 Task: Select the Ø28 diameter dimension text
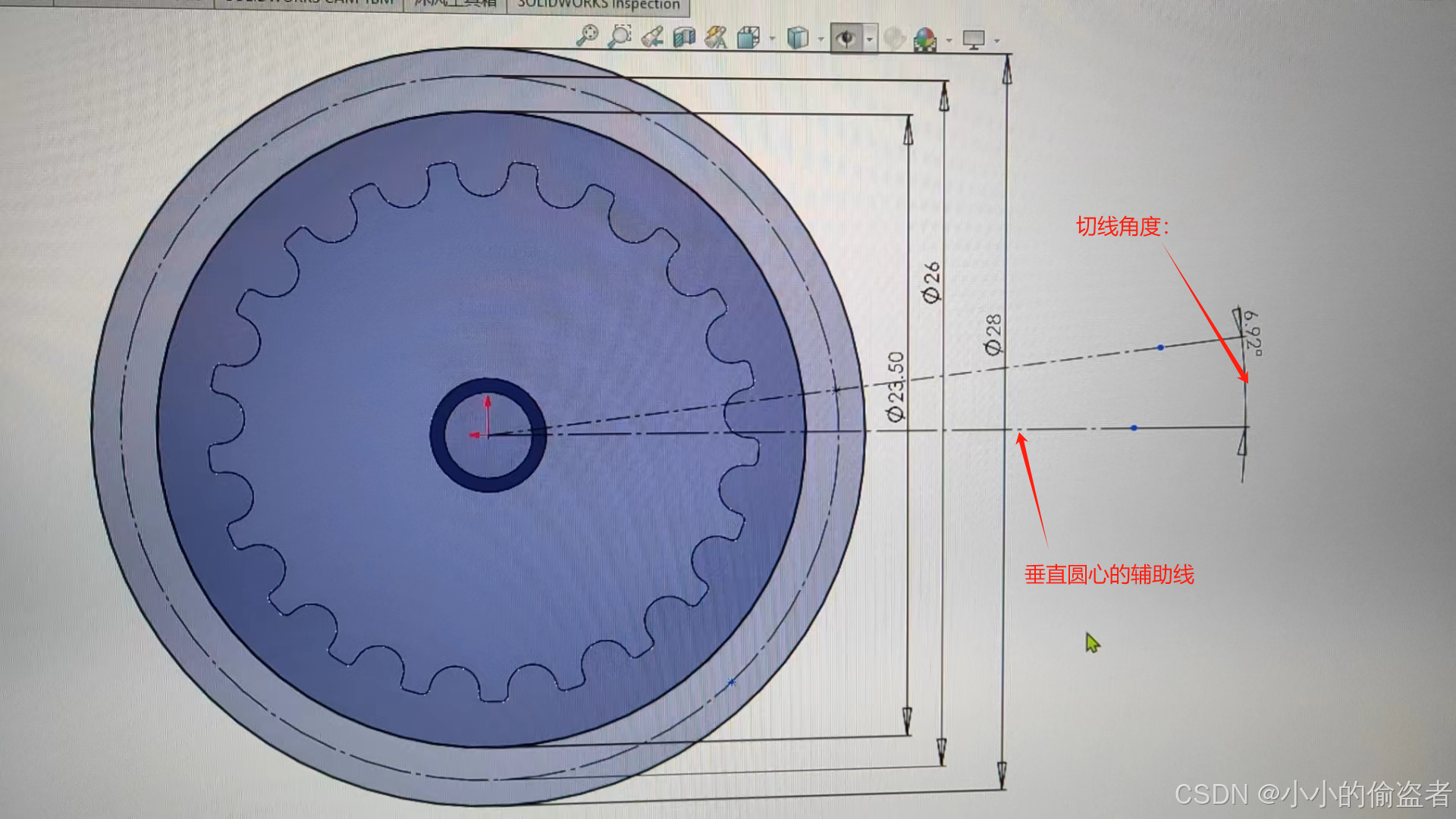click(993, 334)
